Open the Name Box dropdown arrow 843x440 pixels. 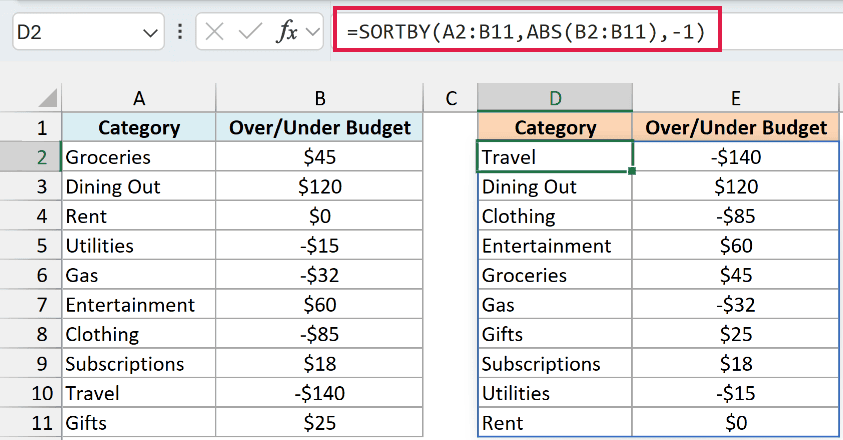150,33
